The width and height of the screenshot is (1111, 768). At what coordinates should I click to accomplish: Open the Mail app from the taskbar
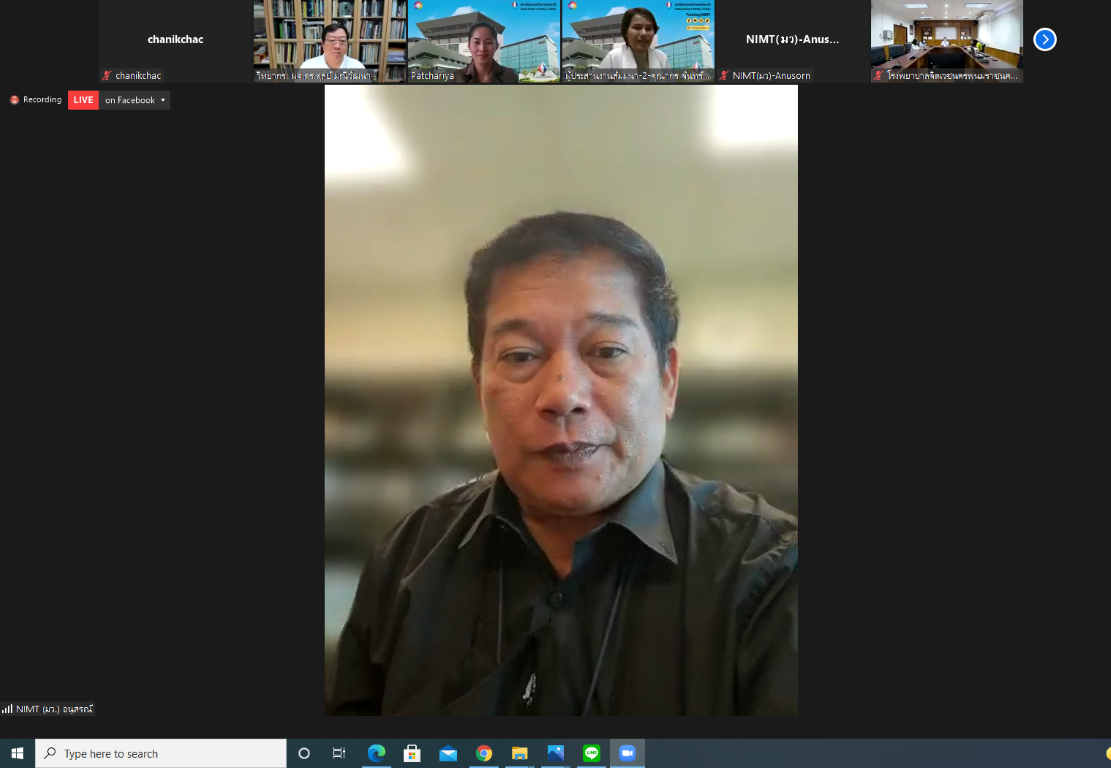pos(447,753)
